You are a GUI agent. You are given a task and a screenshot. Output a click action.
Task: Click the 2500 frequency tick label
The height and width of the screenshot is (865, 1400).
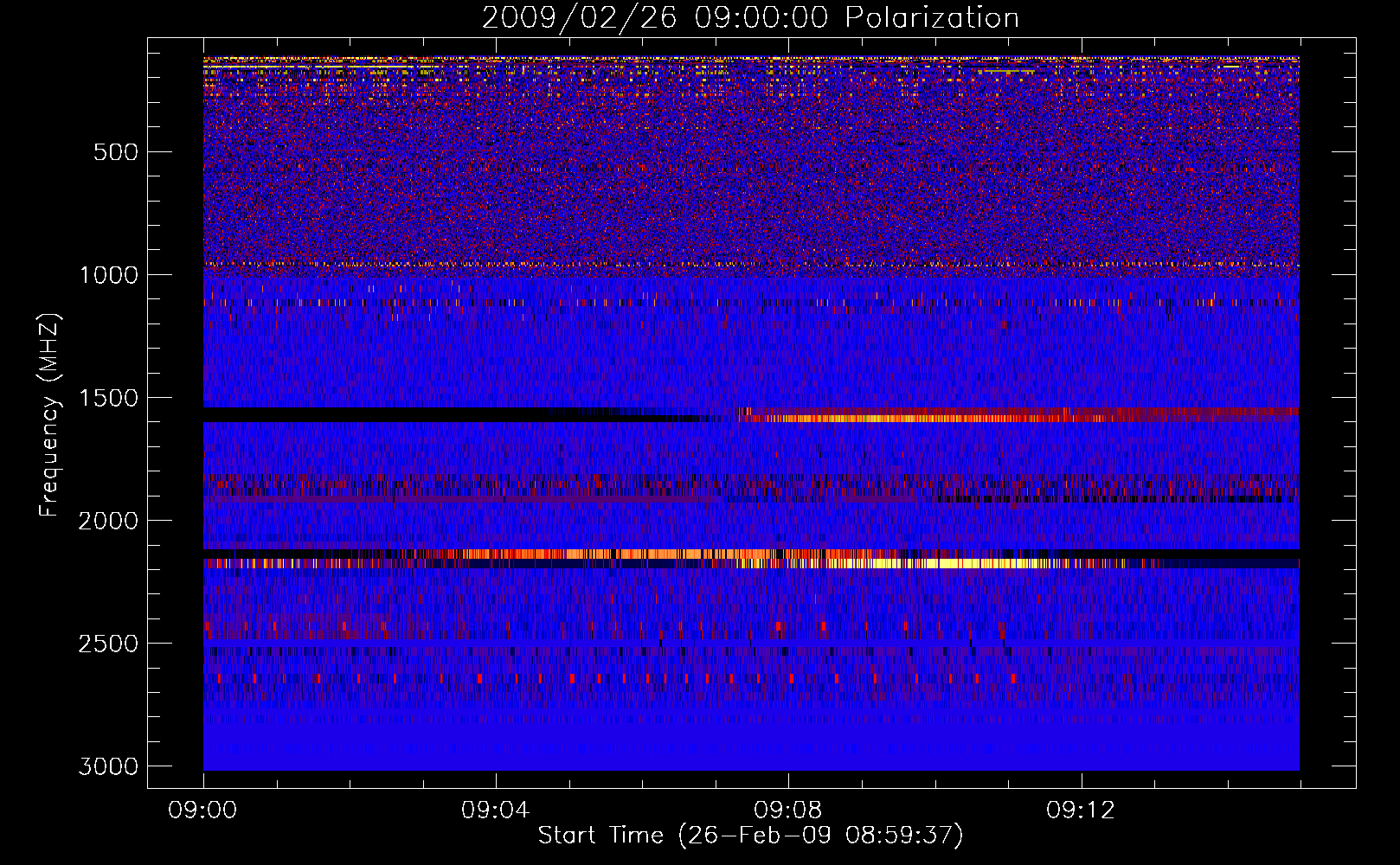108,644
